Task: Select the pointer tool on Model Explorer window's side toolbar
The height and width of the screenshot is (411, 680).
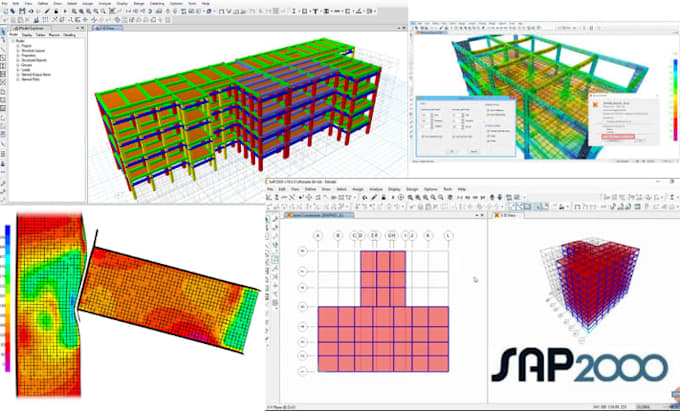Action: click(3, 32)
